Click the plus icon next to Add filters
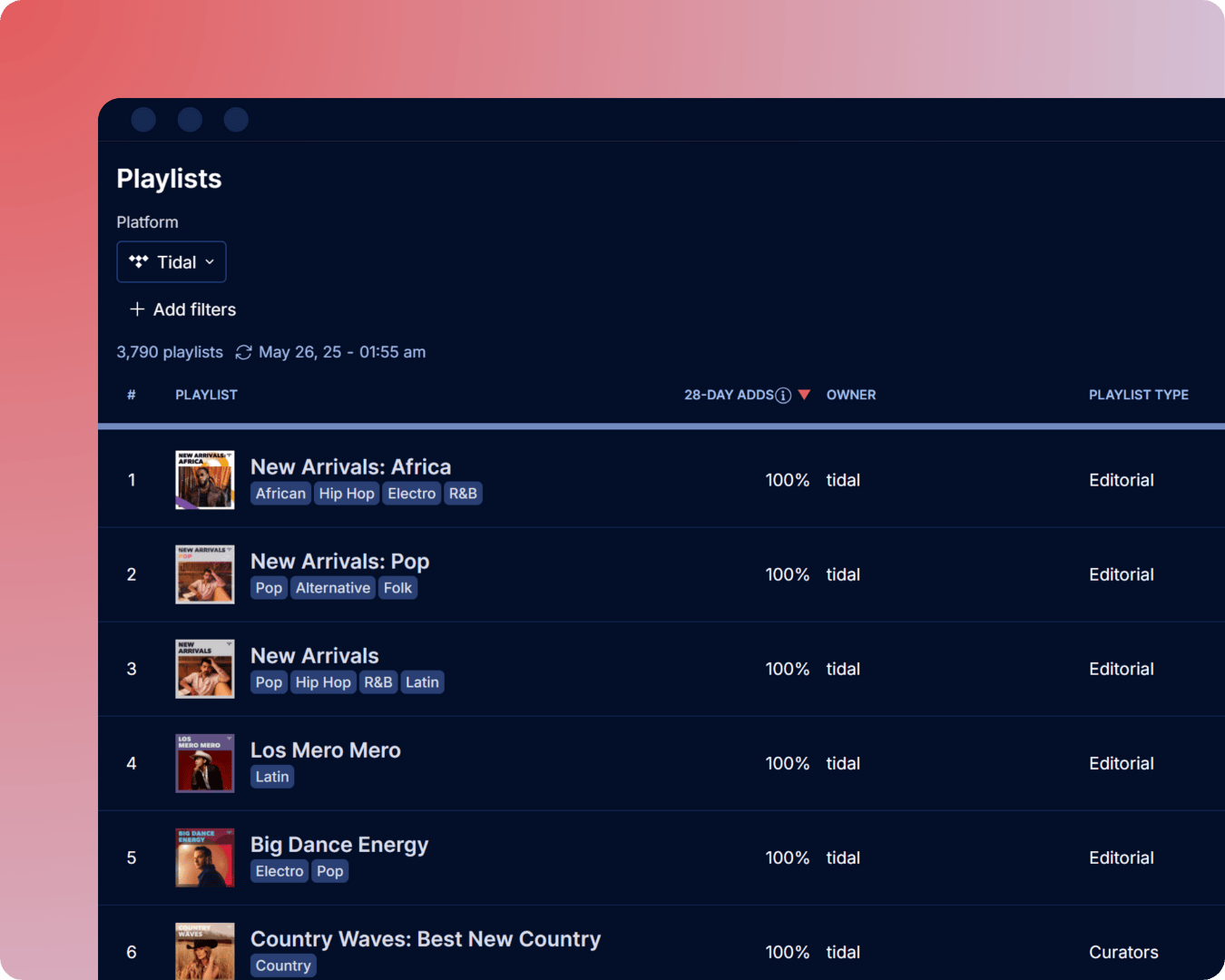 pyautogui.click(x=136, y=309)
